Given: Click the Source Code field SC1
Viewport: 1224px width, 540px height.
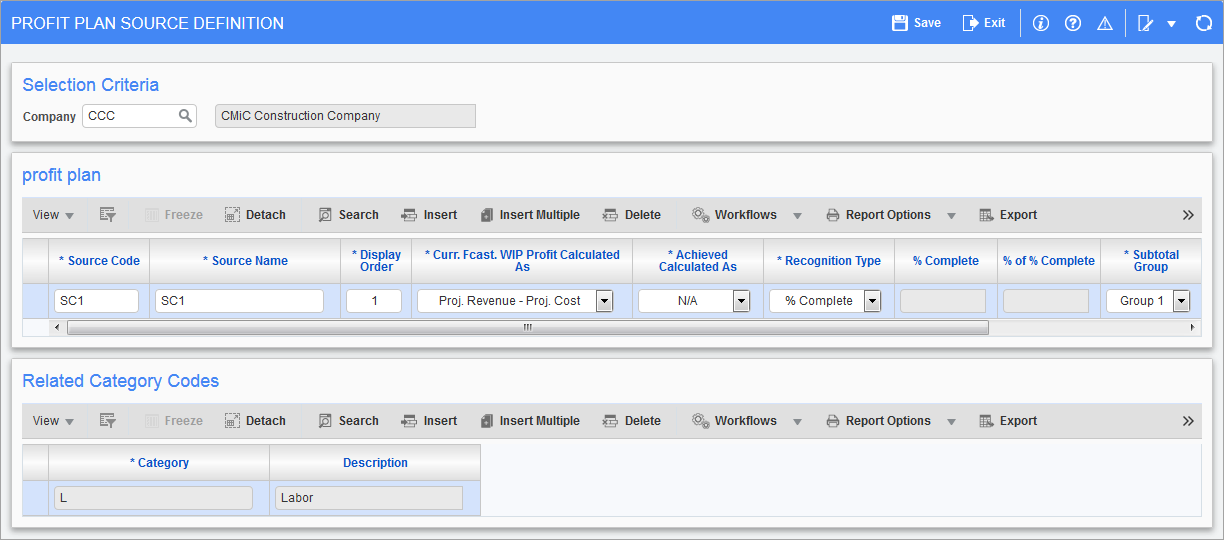Looking at the screenshot, I should coord(96,301).
